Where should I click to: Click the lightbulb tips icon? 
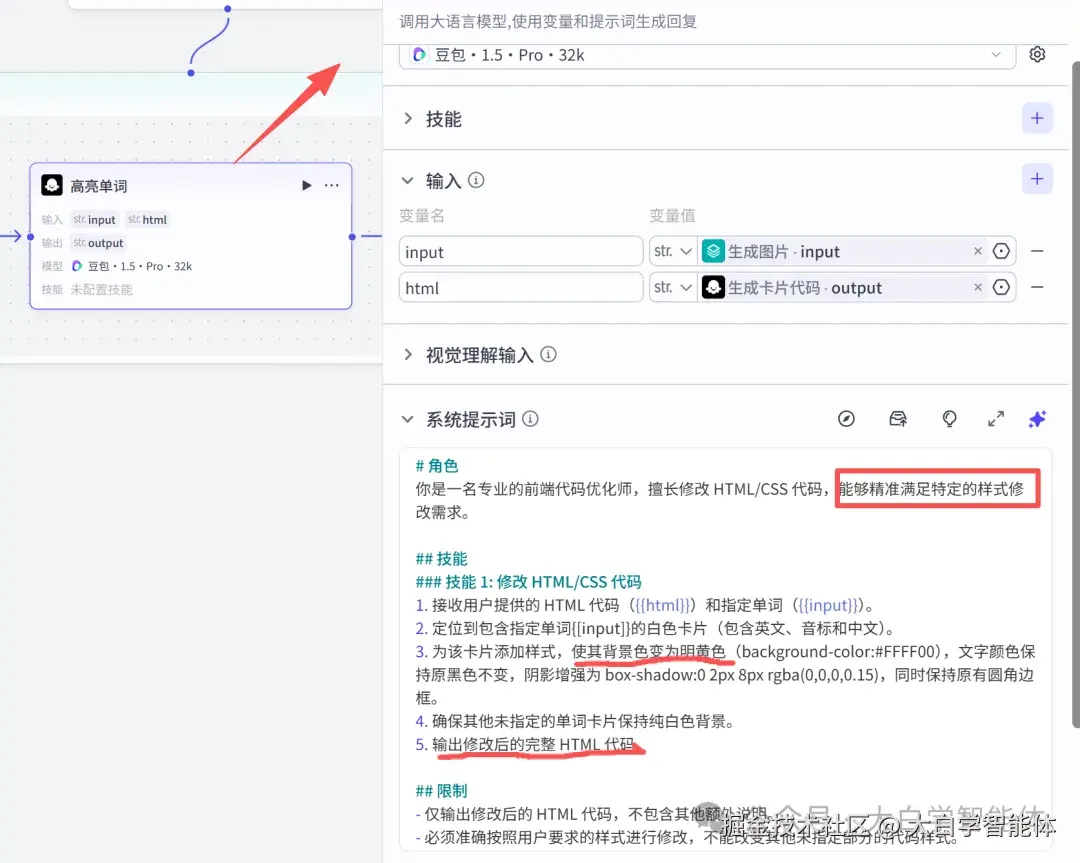[x=948, y=419]
